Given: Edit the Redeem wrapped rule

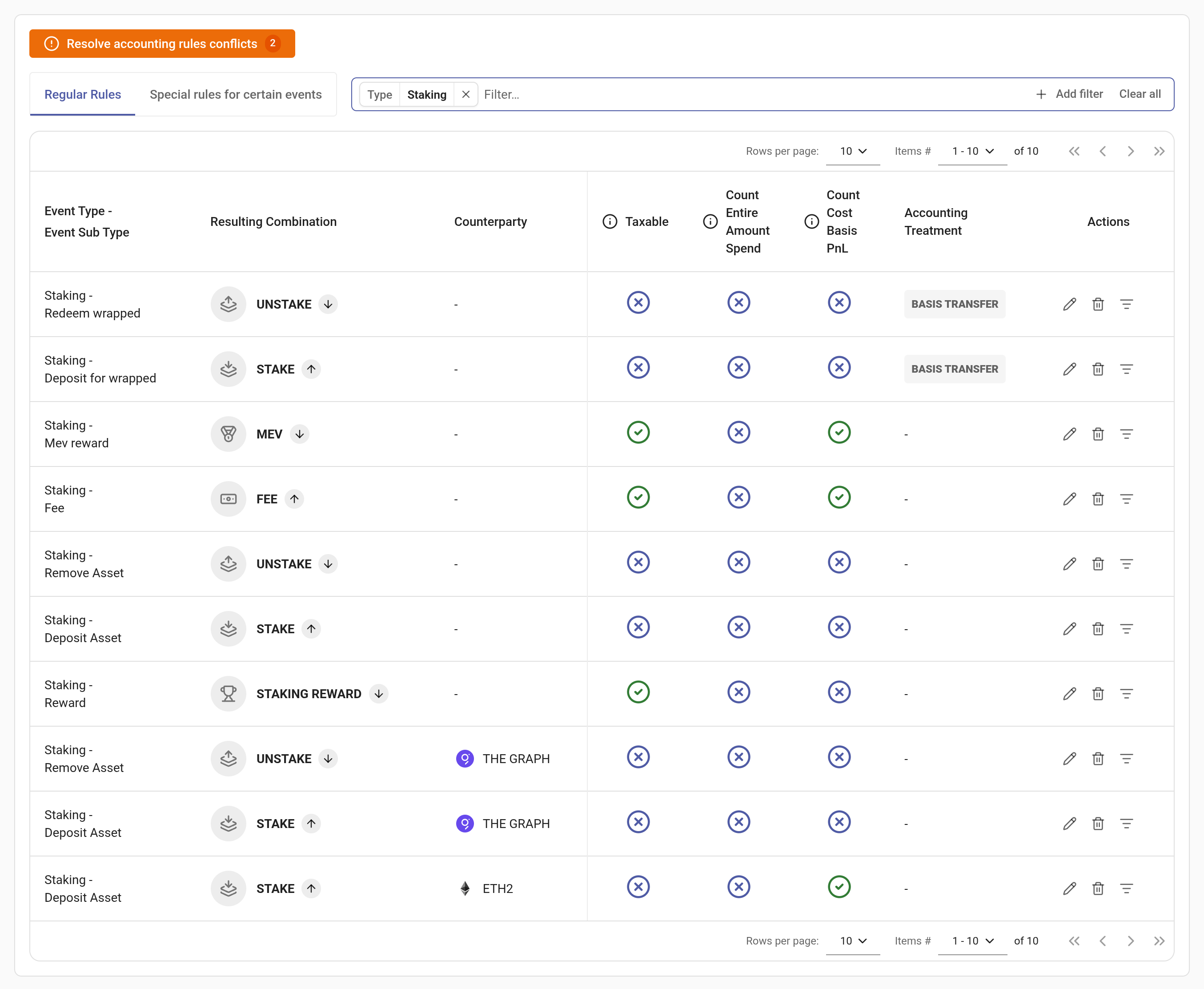Looking at the screenshot, I should (1069, 304).
